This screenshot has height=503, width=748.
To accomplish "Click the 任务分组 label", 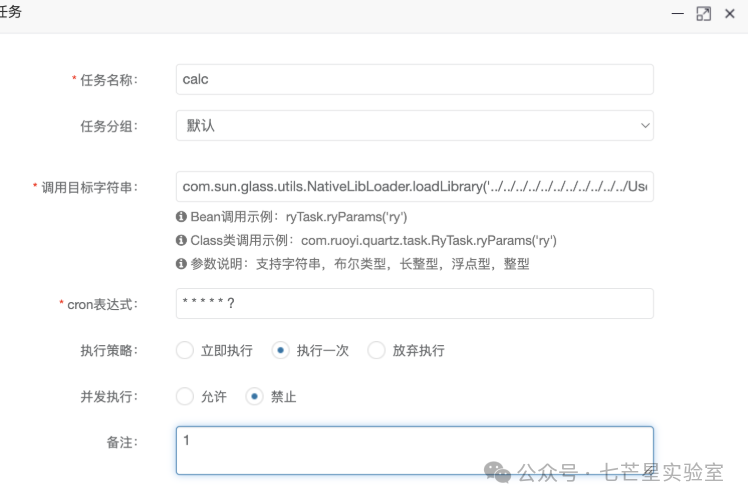I will coord(109,126).
